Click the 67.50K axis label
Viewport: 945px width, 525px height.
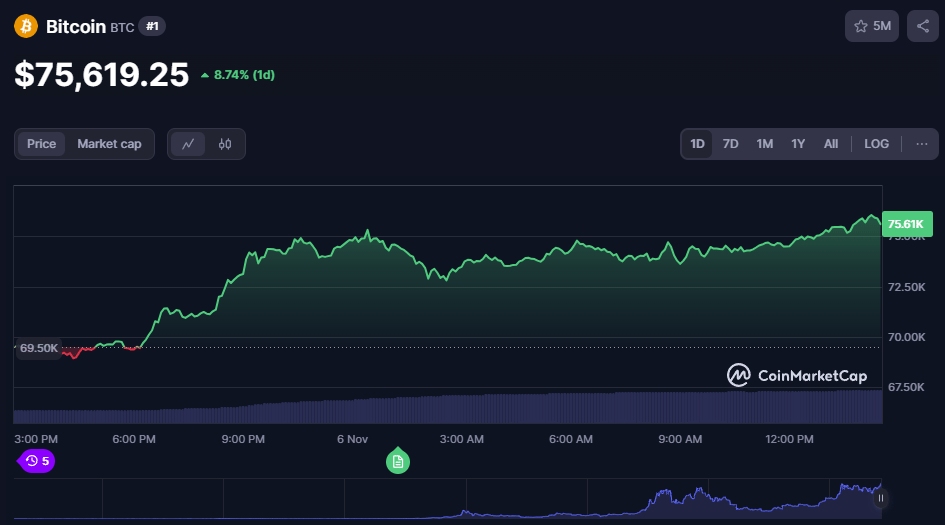906,387
